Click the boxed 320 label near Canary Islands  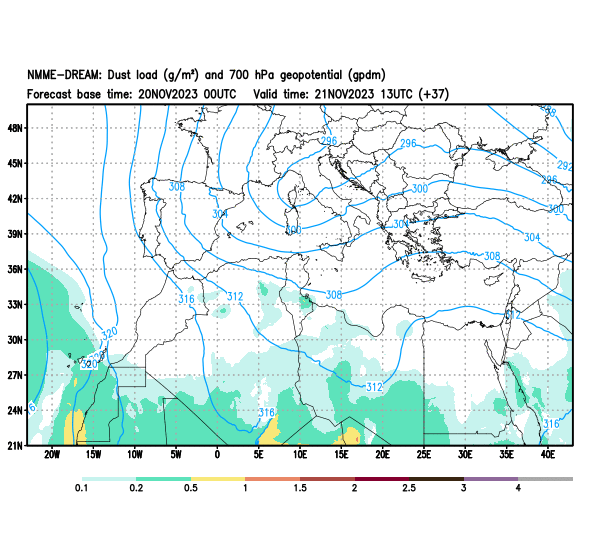click(89, 364)
